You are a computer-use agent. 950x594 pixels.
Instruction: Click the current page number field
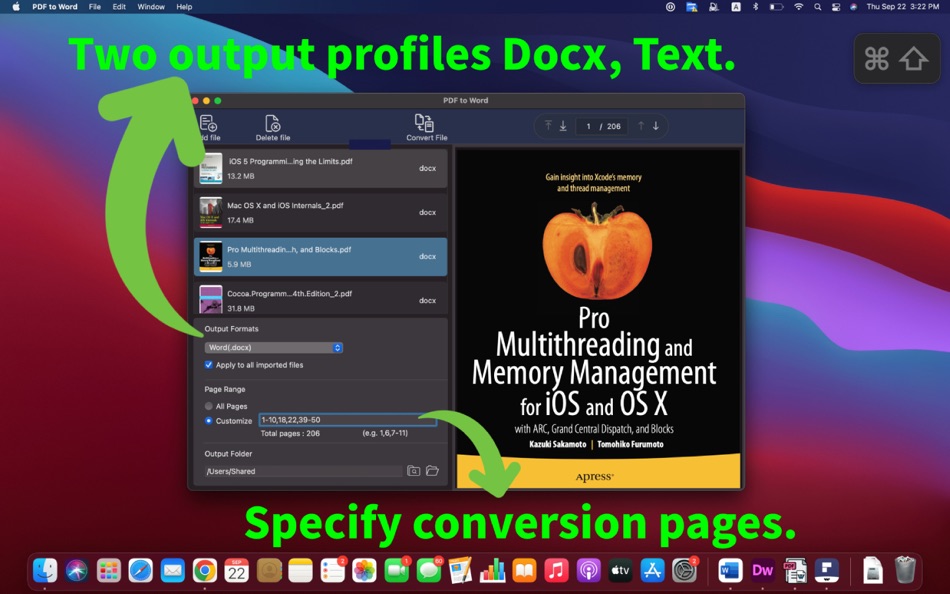(588, 126)
